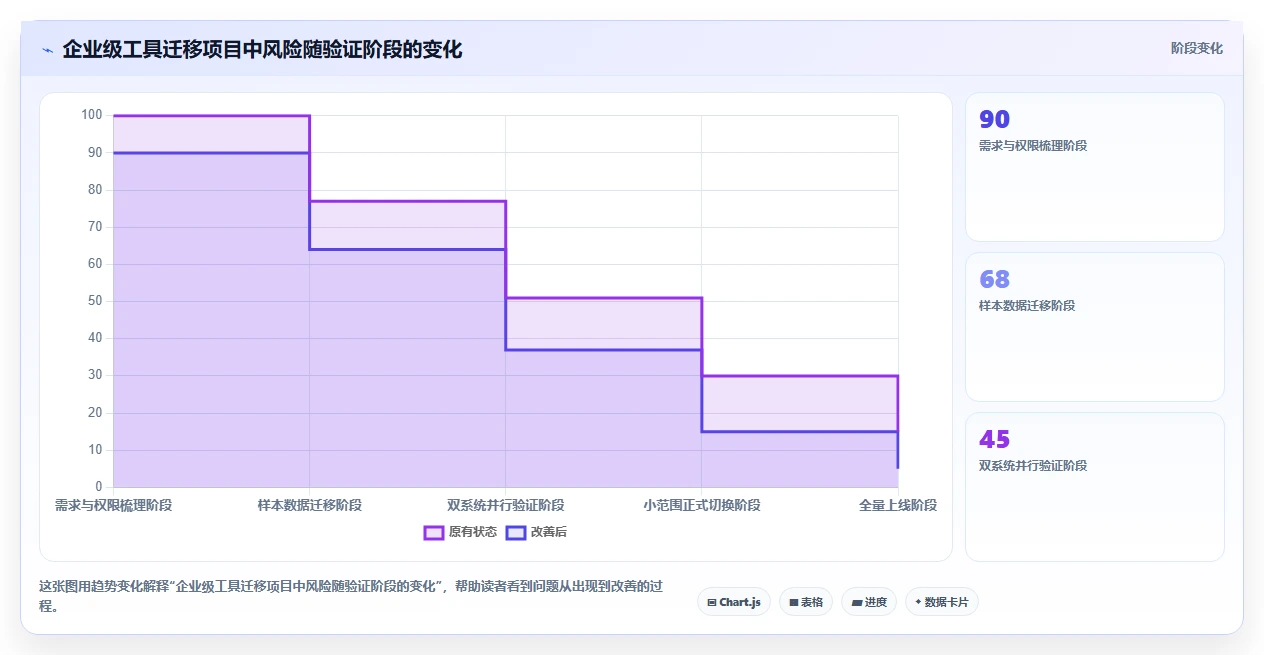Screen dimensions: 1264x655
Task: Click the y-axis value 50
Action: tap(95, 301)
